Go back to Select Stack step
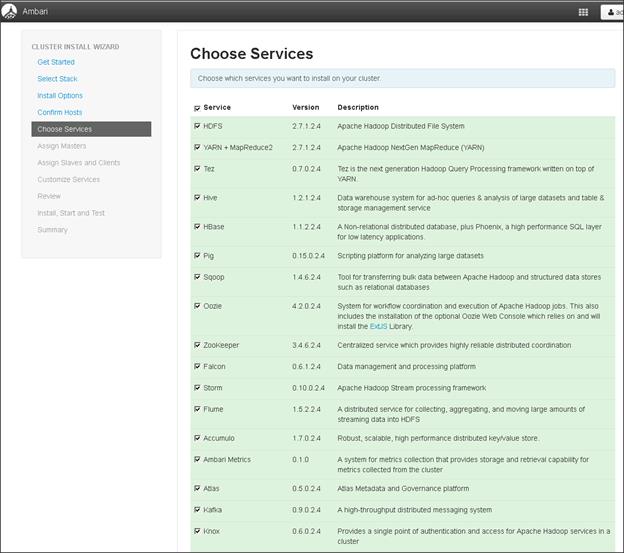The width and height of the screenshot is (624, 553). [x=57, y=79]
